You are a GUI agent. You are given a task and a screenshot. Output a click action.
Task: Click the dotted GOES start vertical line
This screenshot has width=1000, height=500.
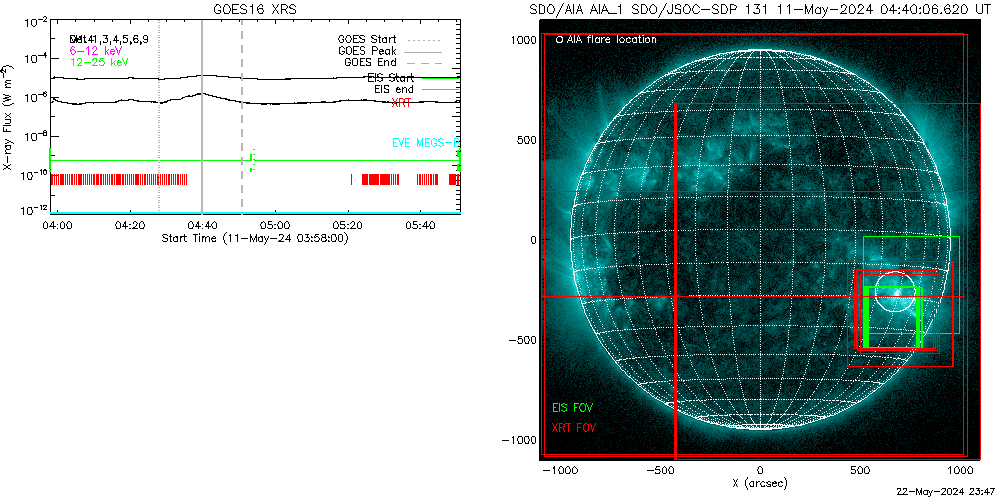coord(159,117)
